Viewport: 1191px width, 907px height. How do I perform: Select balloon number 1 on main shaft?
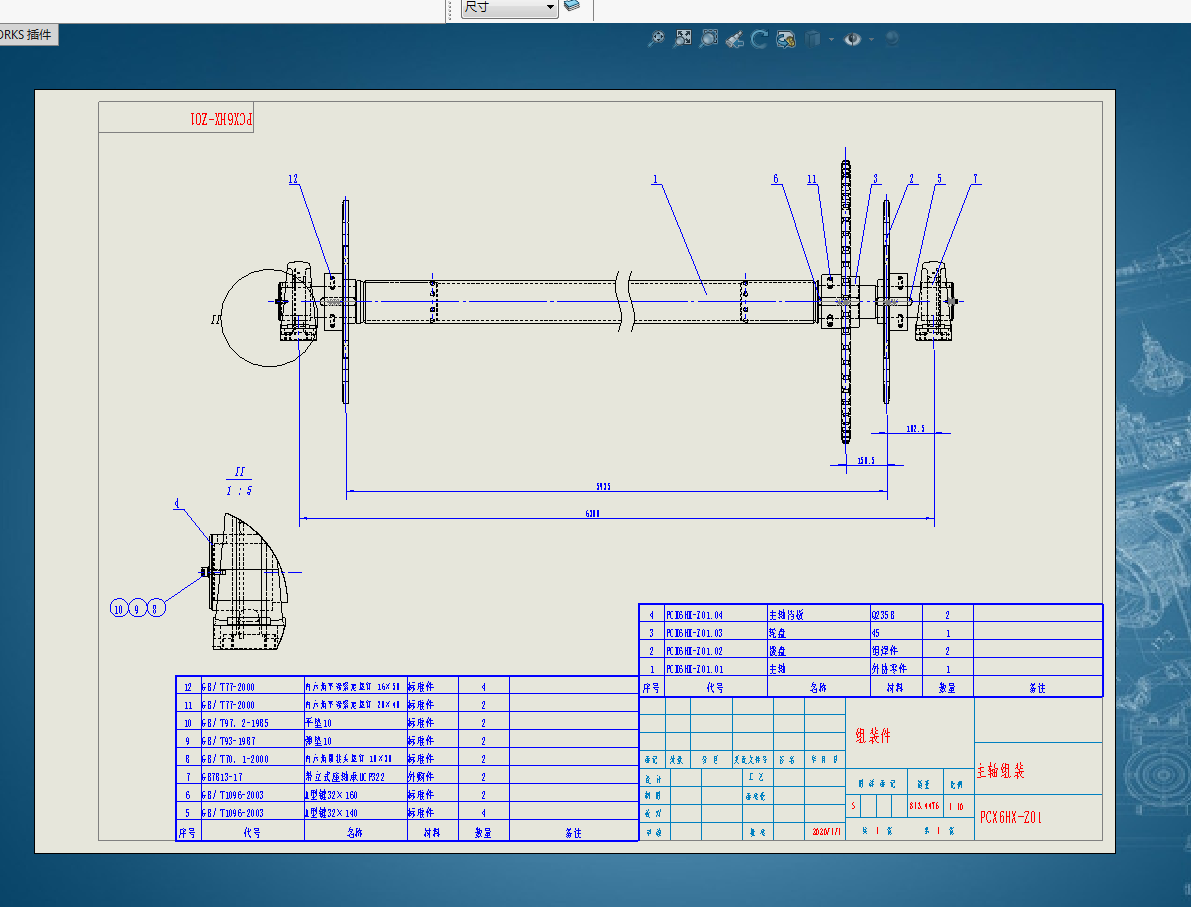[x=655, y=180]
